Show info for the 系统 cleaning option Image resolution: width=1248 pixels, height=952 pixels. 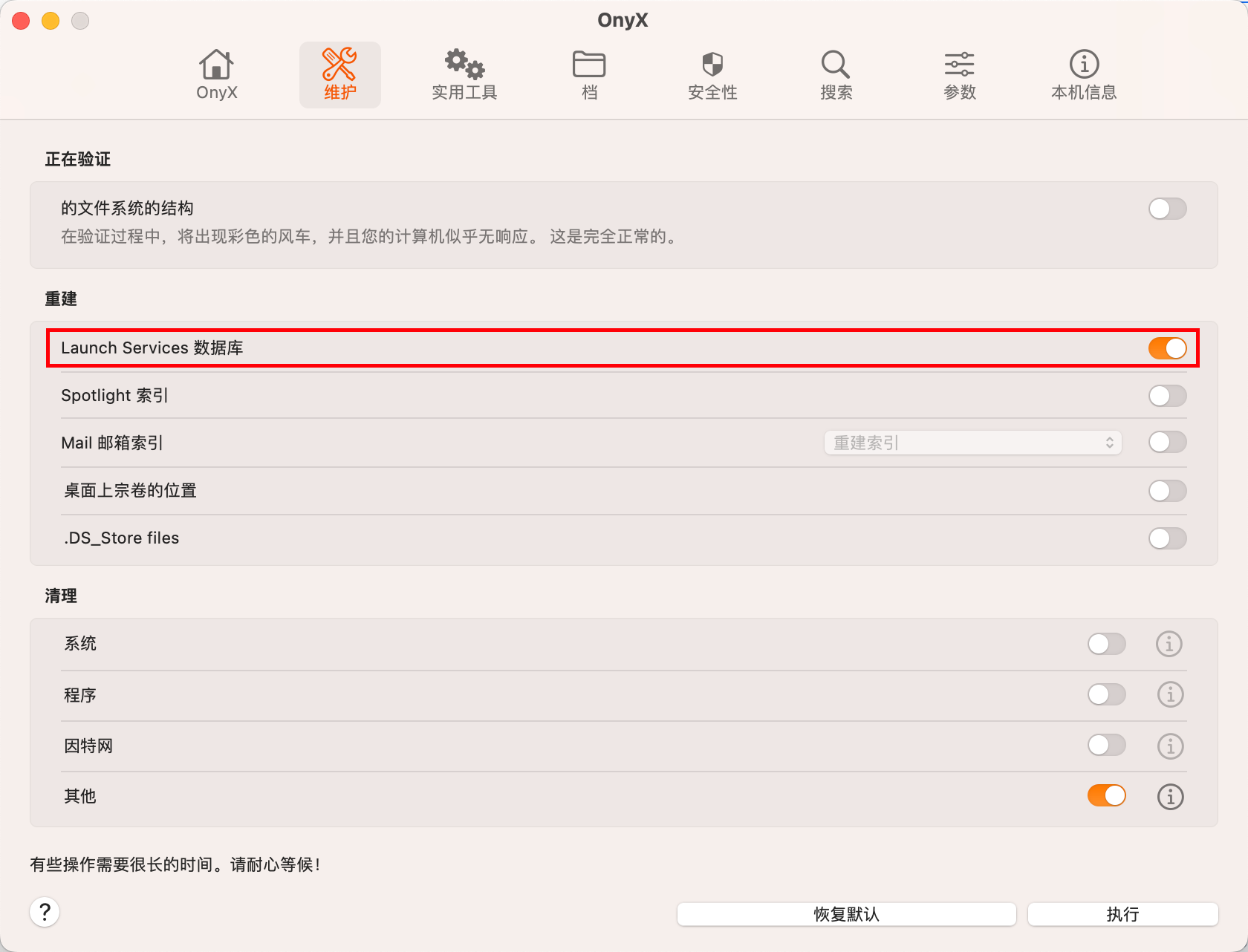coord(1169,644)
